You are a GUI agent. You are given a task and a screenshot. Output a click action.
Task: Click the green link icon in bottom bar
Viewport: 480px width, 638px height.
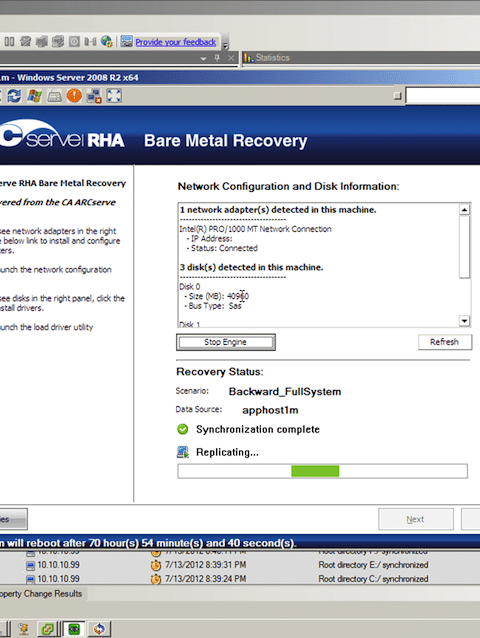[48, 629]
